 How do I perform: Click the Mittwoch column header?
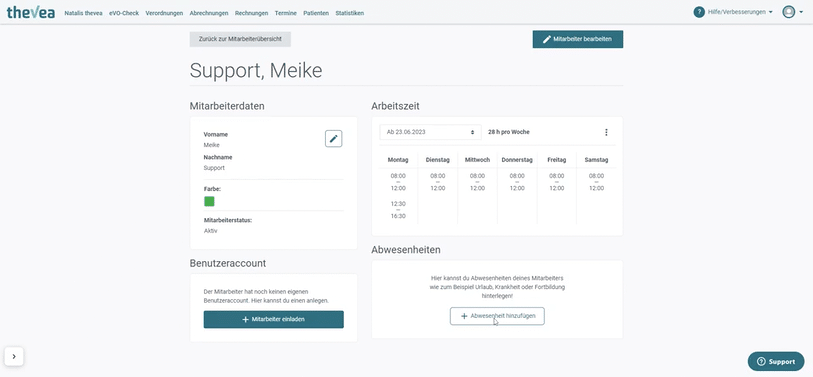click(478, 160)
